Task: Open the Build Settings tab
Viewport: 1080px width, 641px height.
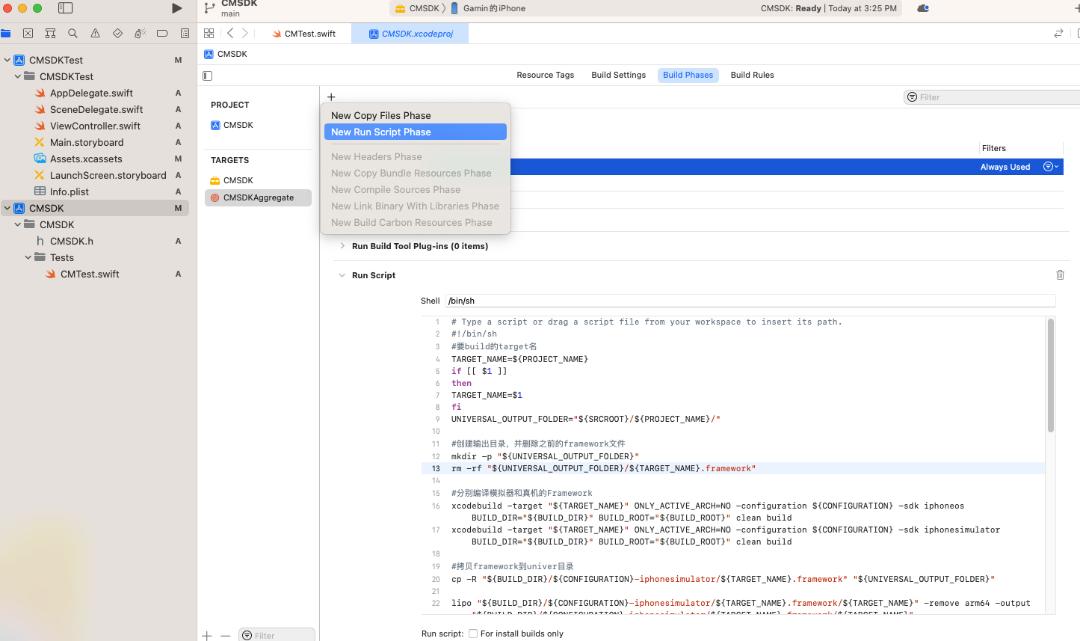Action: (x=619, y=75)
